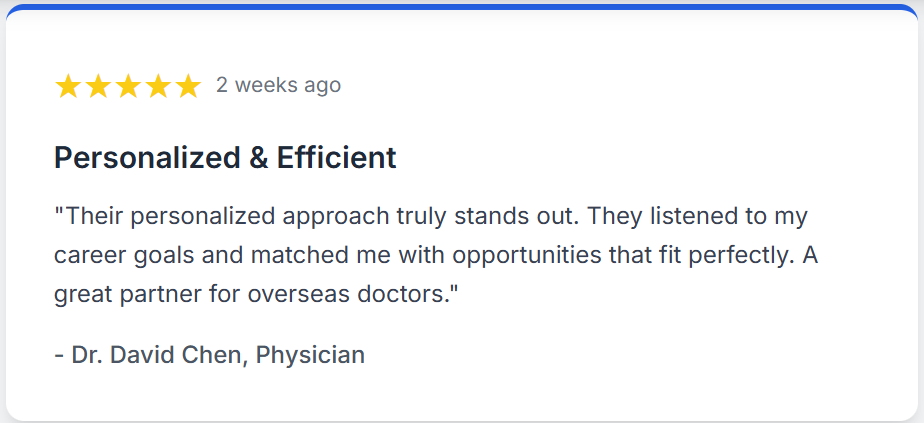This screenshot has width=924, height=423.
Task: Click the word "Personalized" in the bold heading
Action: pos(147,158)
